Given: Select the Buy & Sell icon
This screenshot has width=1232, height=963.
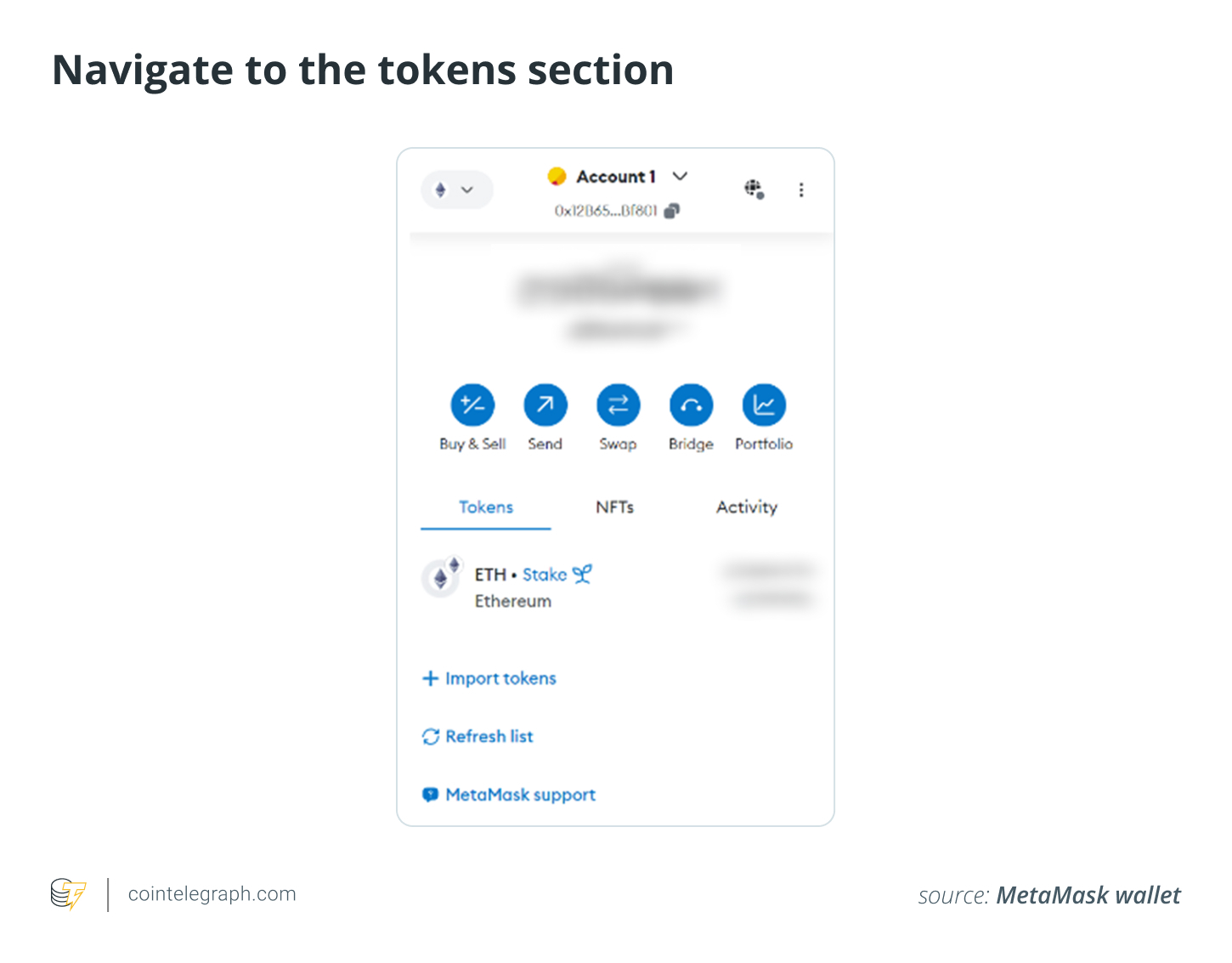Looking at the screenshot, I should point(472,405).
